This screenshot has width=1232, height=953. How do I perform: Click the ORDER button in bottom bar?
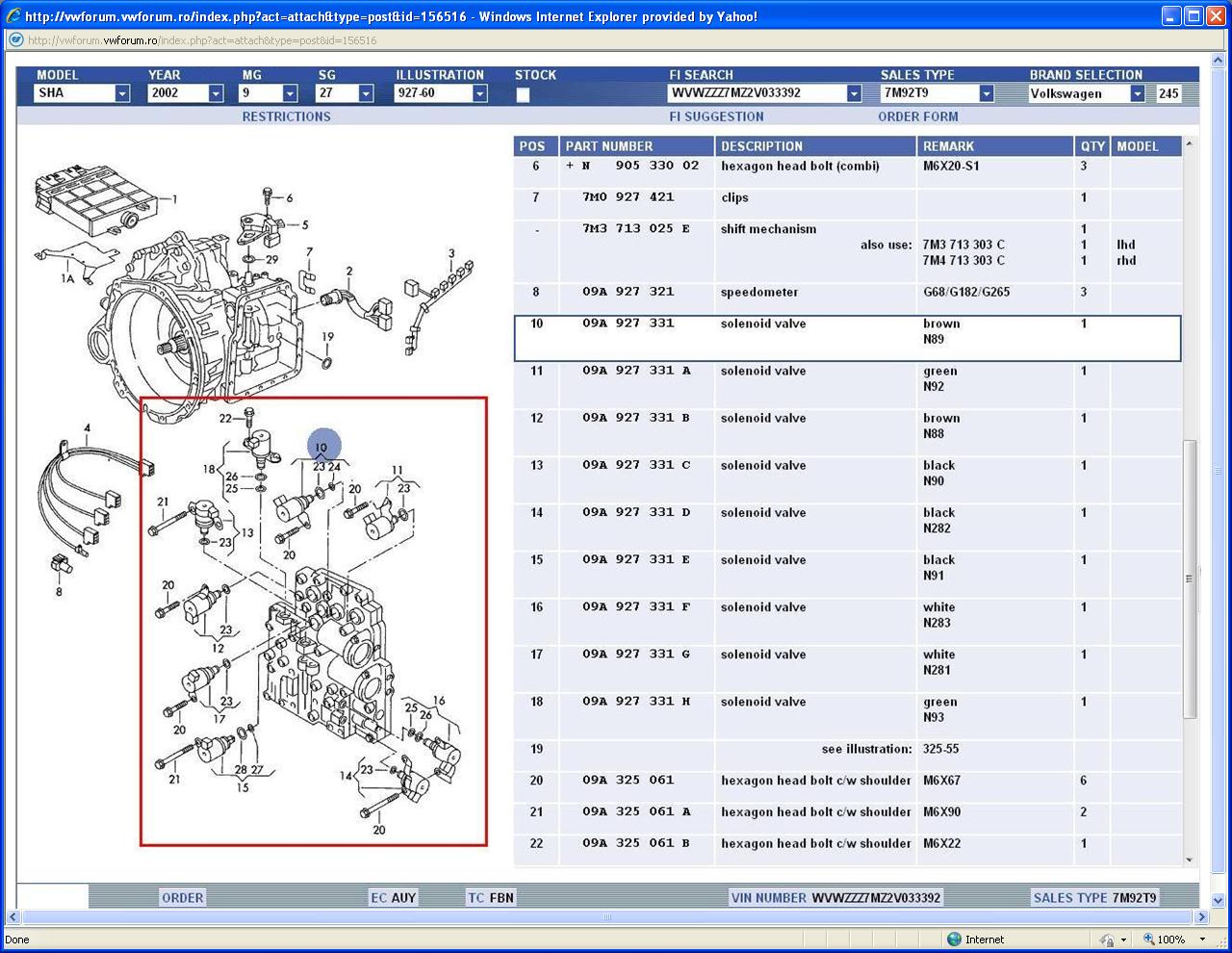click(182, 897)
